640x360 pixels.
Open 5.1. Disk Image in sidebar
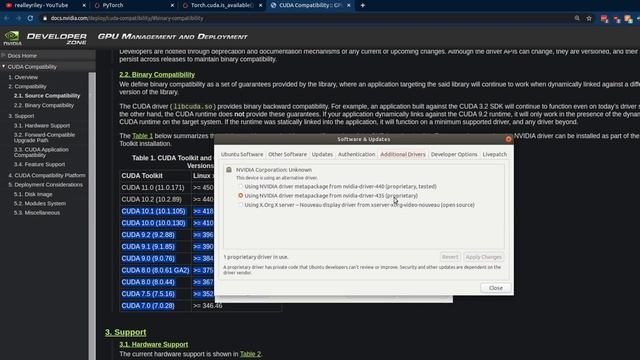(x=33, y=195)
